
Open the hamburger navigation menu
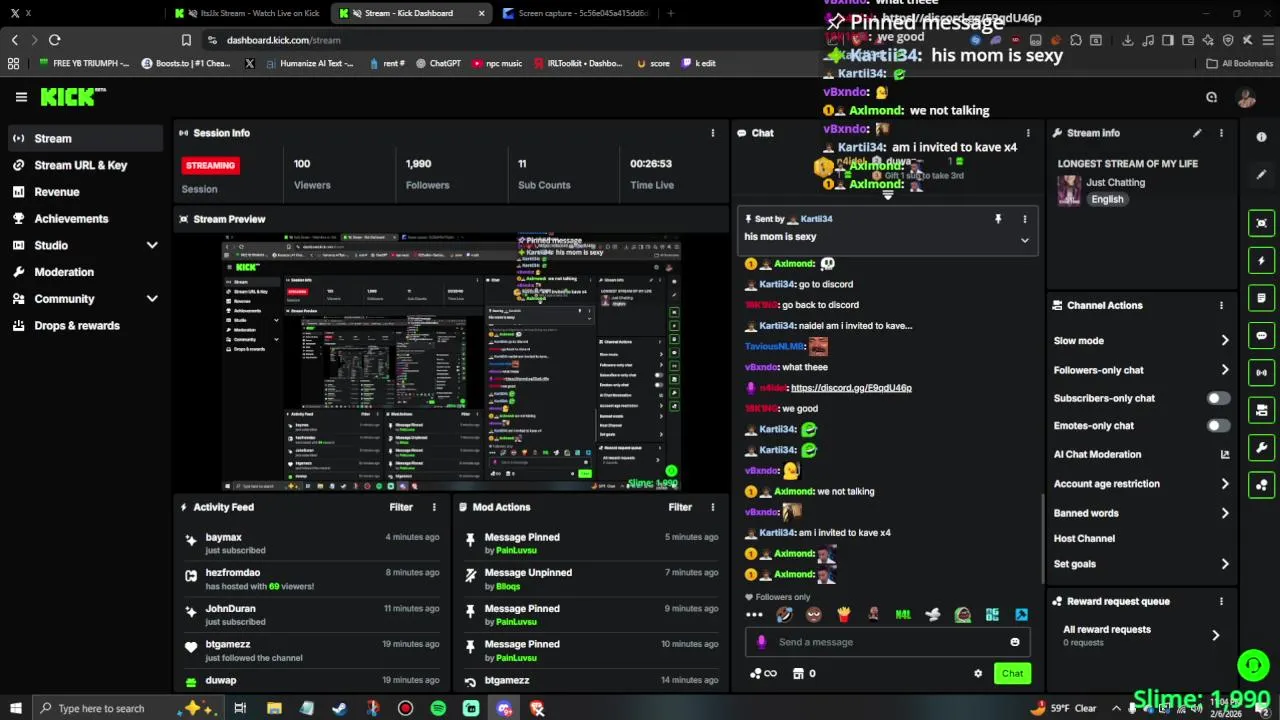point(21,97)
